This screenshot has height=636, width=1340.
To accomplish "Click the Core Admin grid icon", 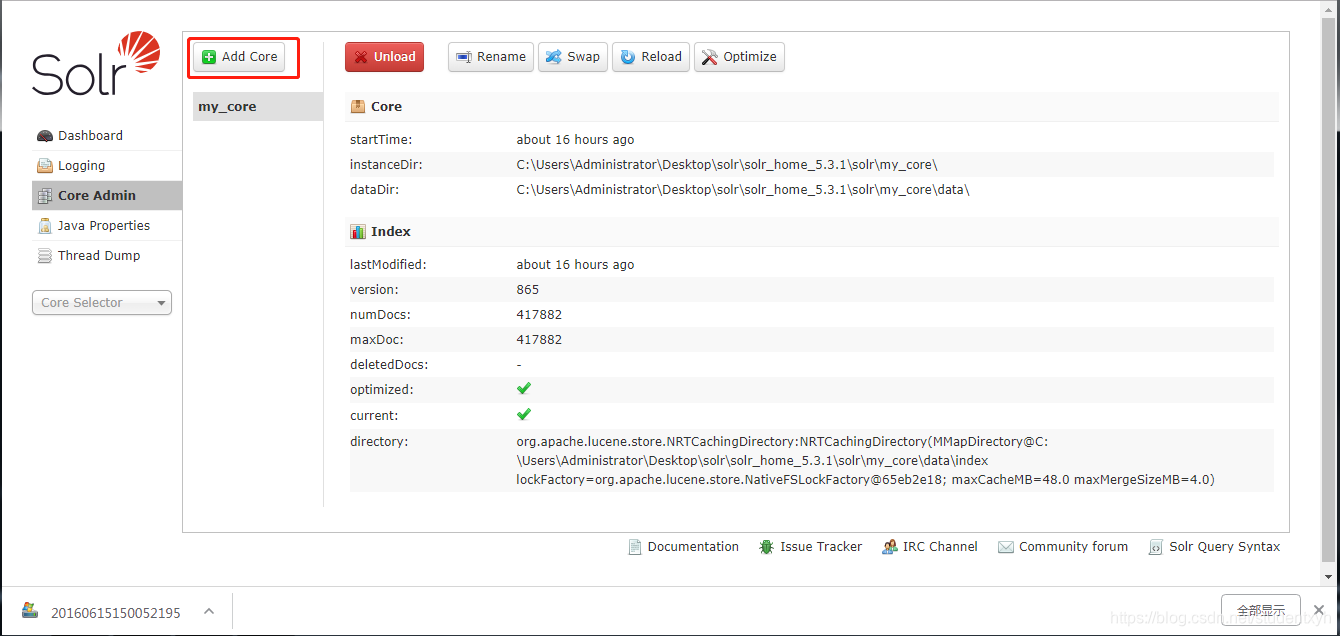I will pos(44,196).
